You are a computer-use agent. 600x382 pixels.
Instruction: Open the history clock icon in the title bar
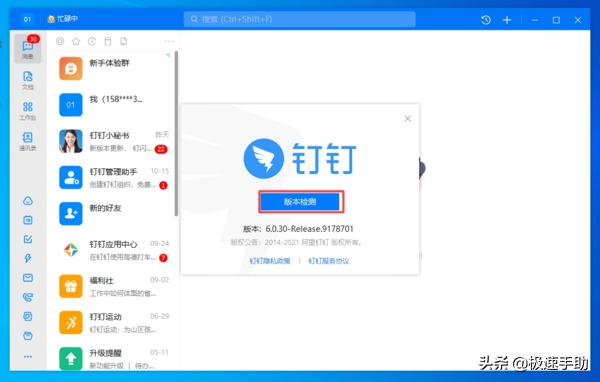486,20
